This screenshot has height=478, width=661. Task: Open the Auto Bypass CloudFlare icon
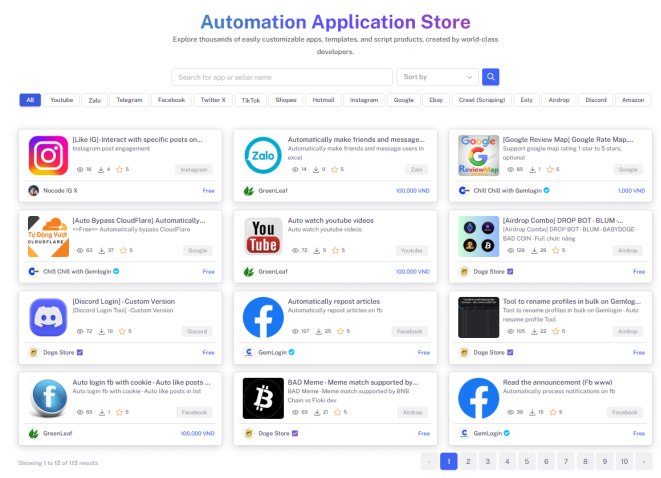click(x=48, y=236)
